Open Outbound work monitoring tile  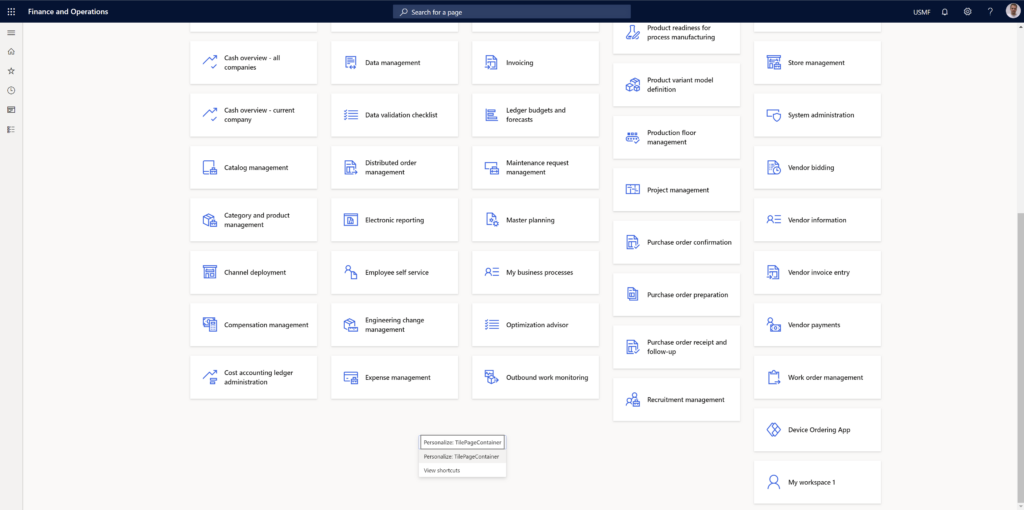536,377
